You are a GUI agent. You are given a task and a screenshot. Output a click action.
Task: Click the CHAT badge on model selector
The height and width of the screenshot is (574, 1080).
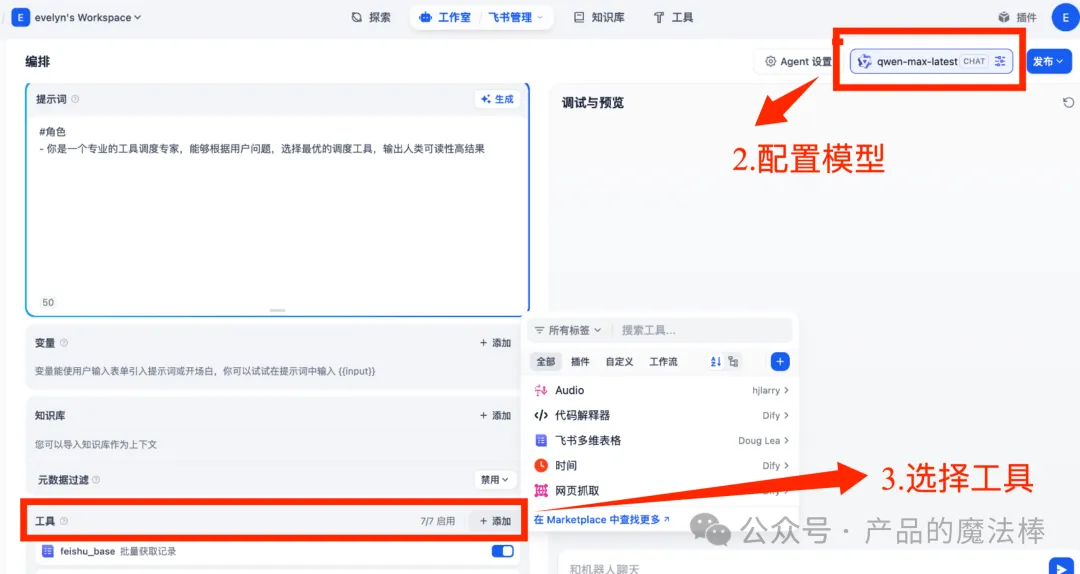(974, 61)
